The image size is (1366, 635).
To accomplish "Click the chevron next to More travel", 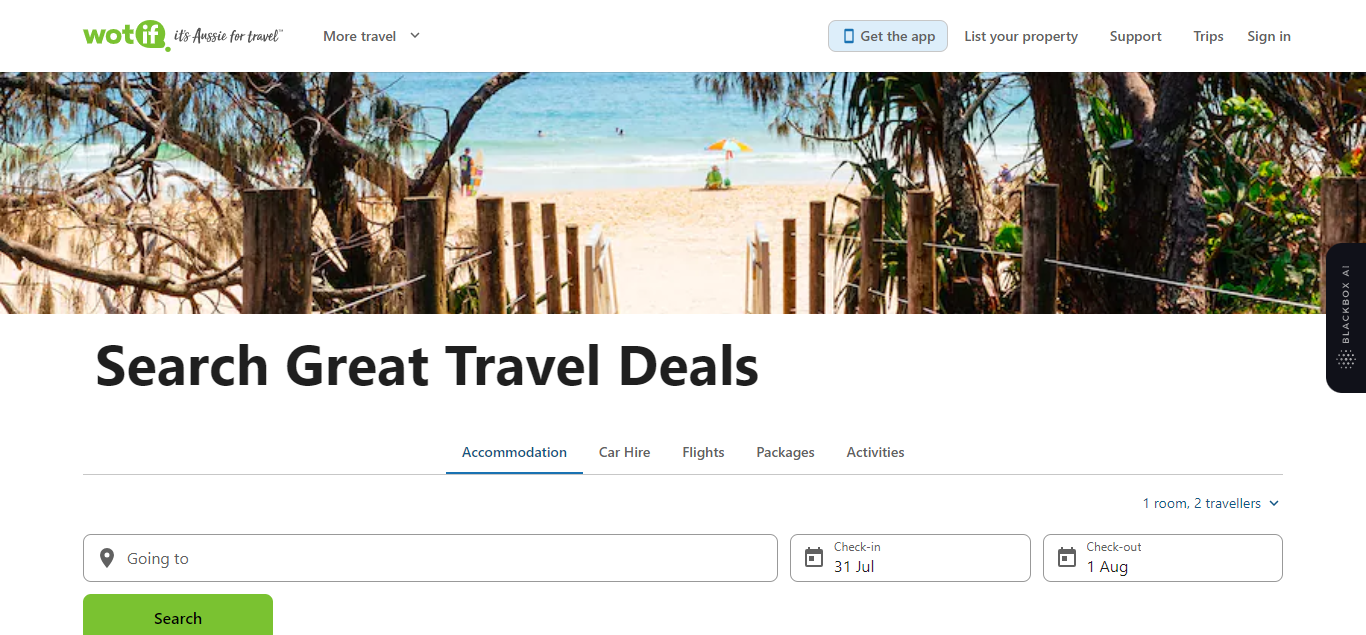I will click(x=415, y=36).
